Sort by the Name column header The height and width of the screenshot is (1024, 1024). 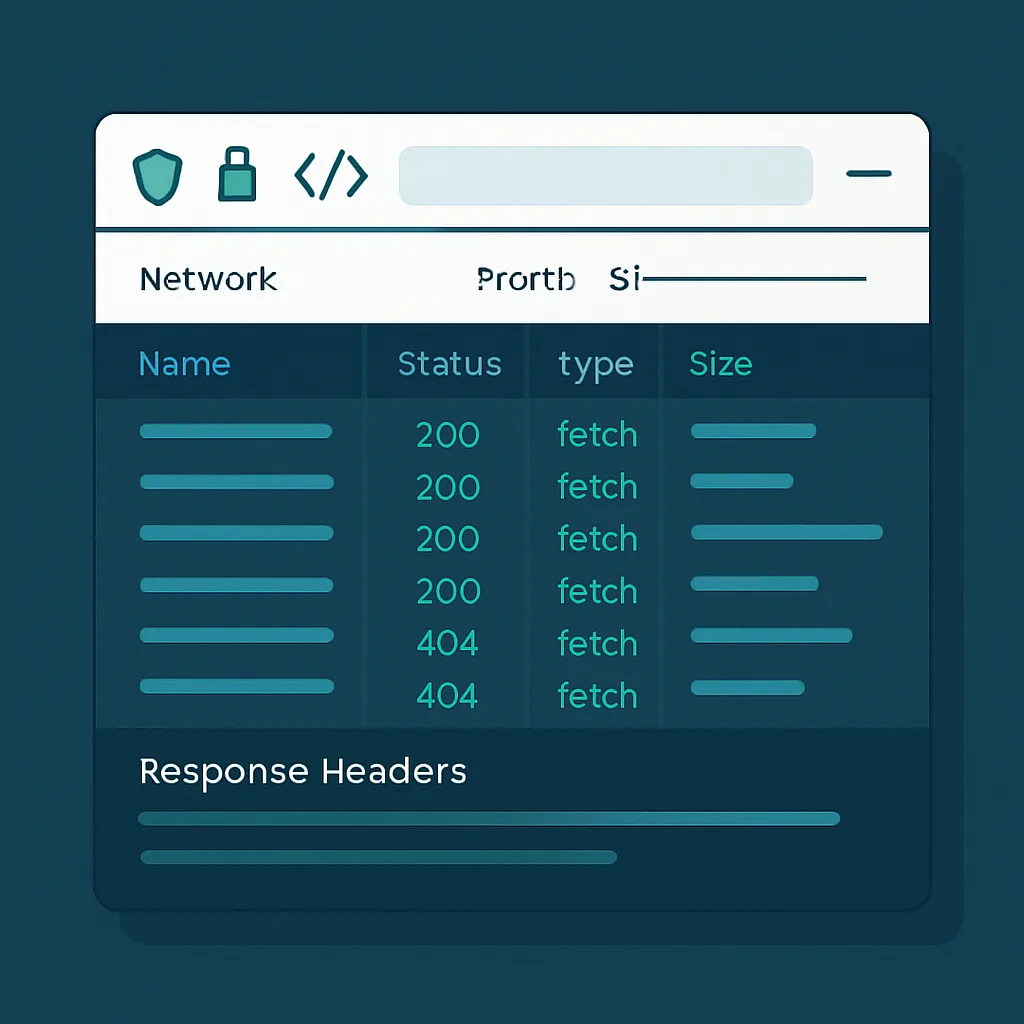[x=185, y=364]
